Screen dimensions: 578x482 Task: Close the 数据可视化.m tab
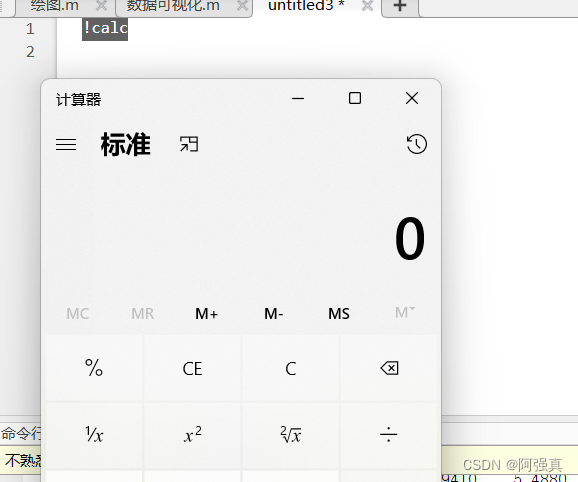(242, 6)
